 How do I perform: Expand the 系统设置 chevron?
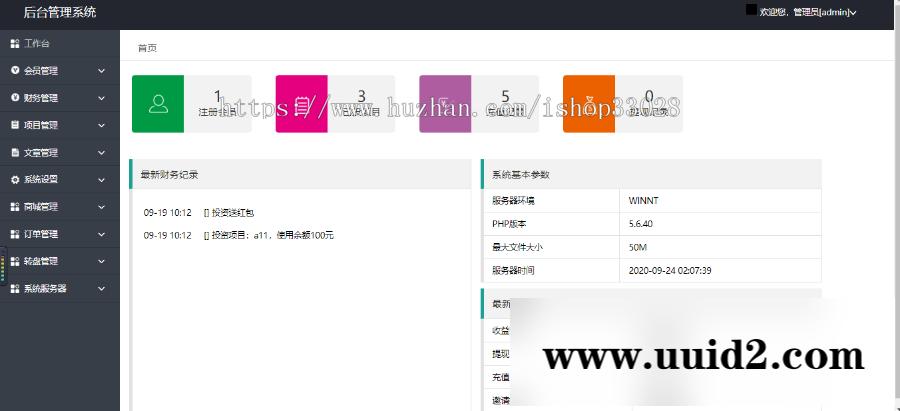[x=102, y=180]
